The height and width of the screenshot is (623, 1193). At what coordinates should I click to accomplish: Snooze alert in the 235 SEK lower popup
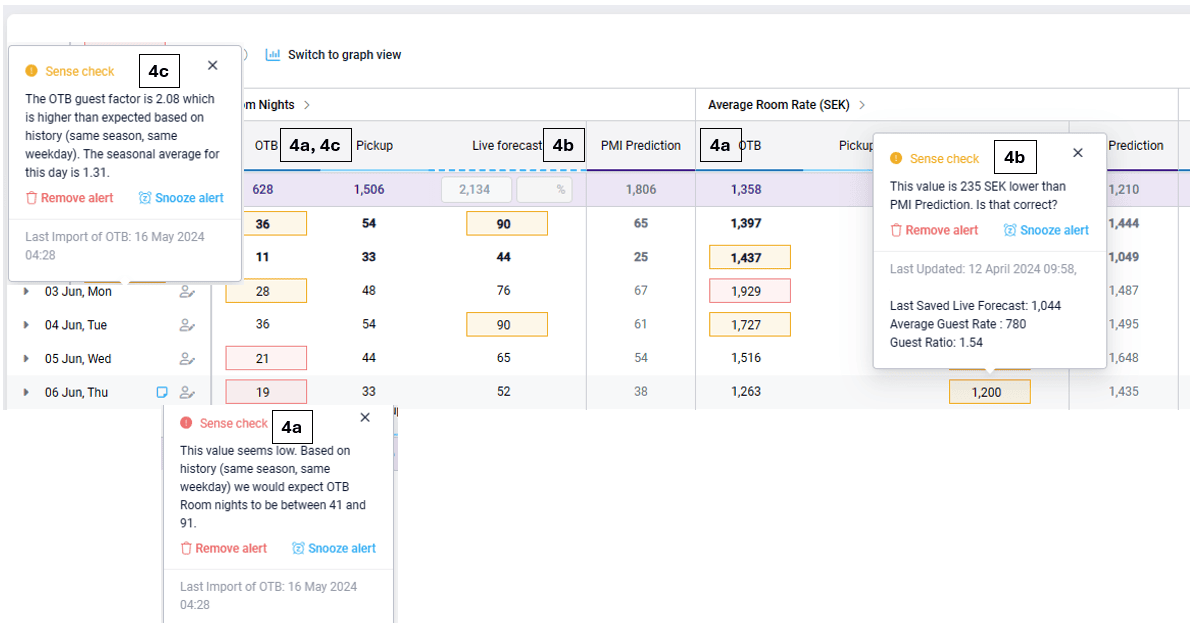(1046, 230)
